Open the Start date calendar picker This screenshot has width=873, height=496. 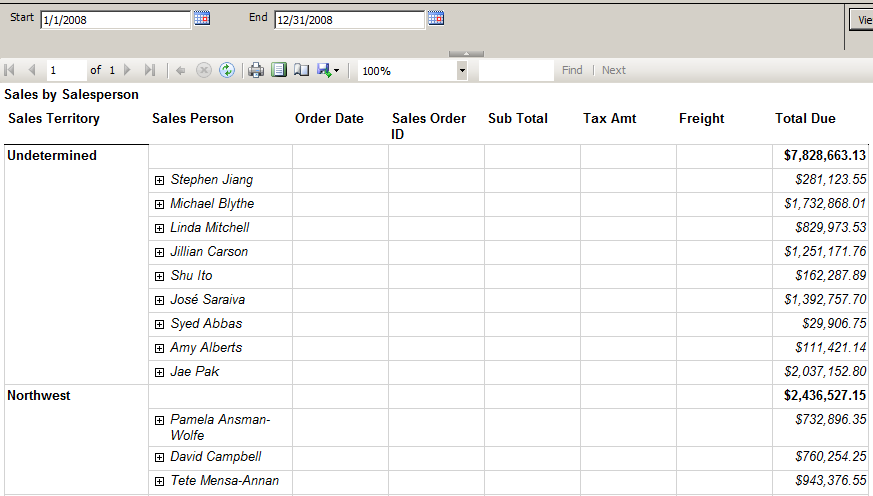(x=202, y=18)
